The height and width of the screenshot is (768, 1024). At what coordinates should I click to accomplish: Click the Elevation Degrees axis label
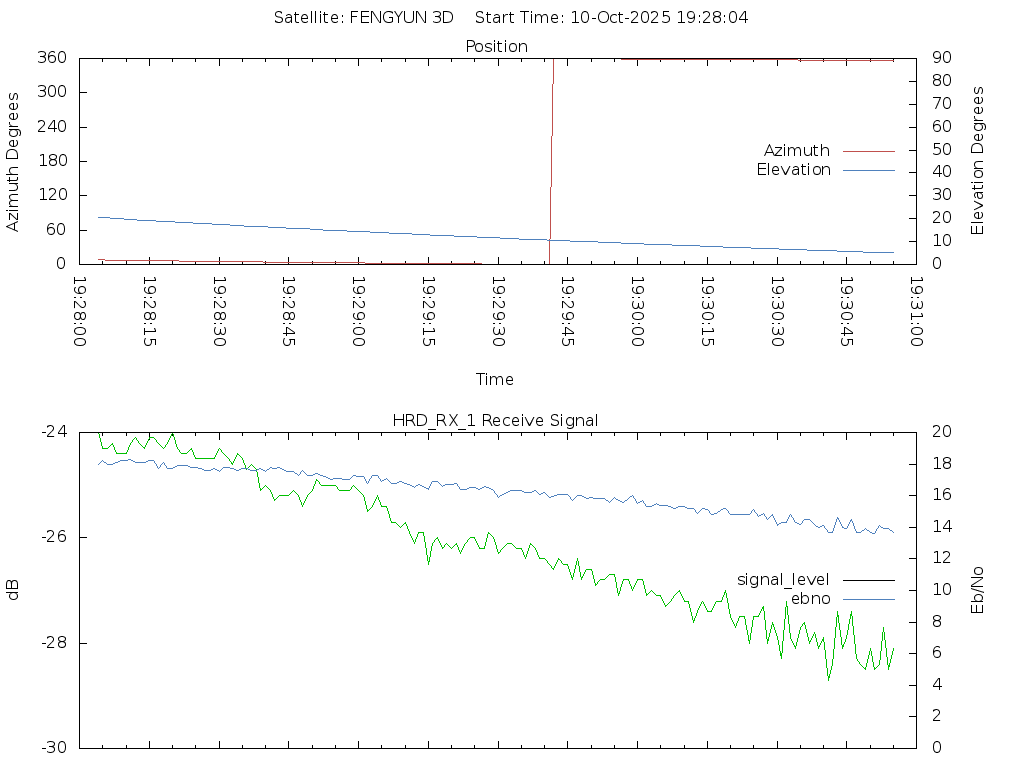point(978,161)
